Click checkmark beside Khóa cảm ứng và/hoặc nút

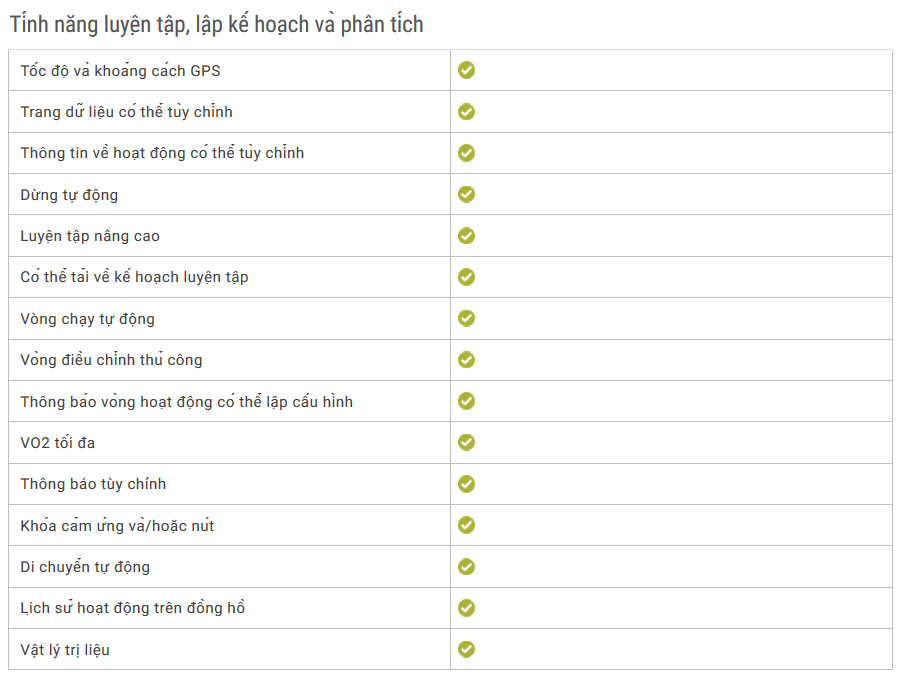(x=466, y=525)
